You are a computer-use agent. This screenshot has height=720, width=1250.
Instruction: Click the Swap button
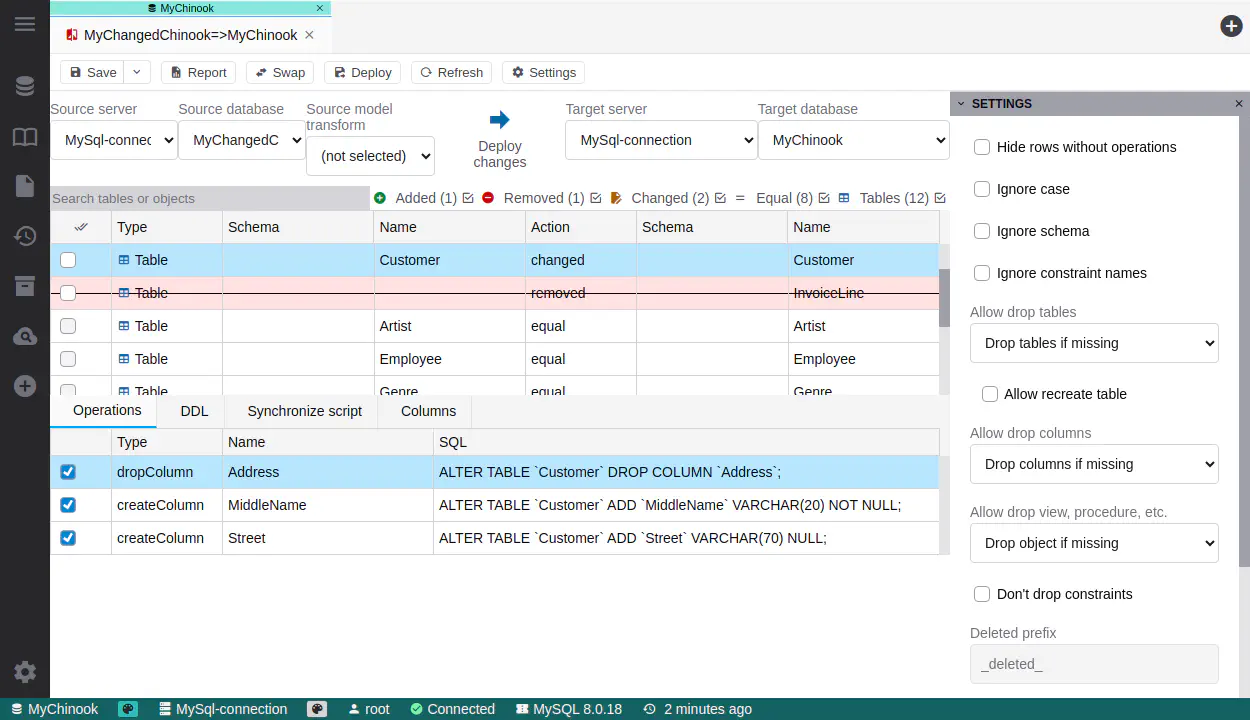[279, 72]
